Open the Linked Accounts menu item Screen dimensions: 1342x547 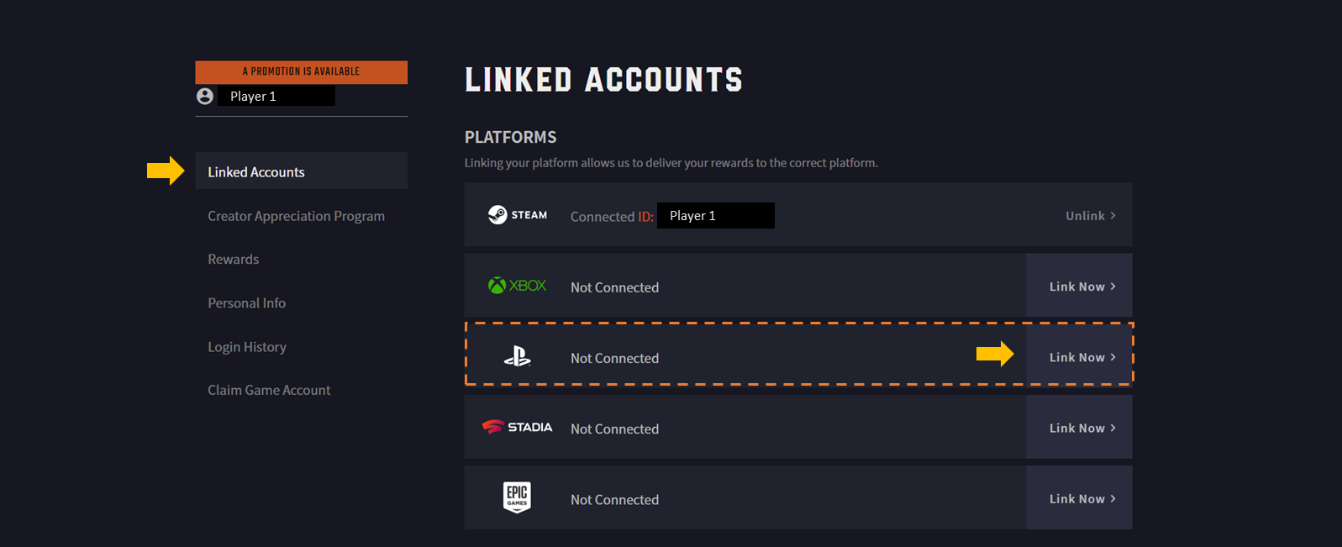click(256, 172)
